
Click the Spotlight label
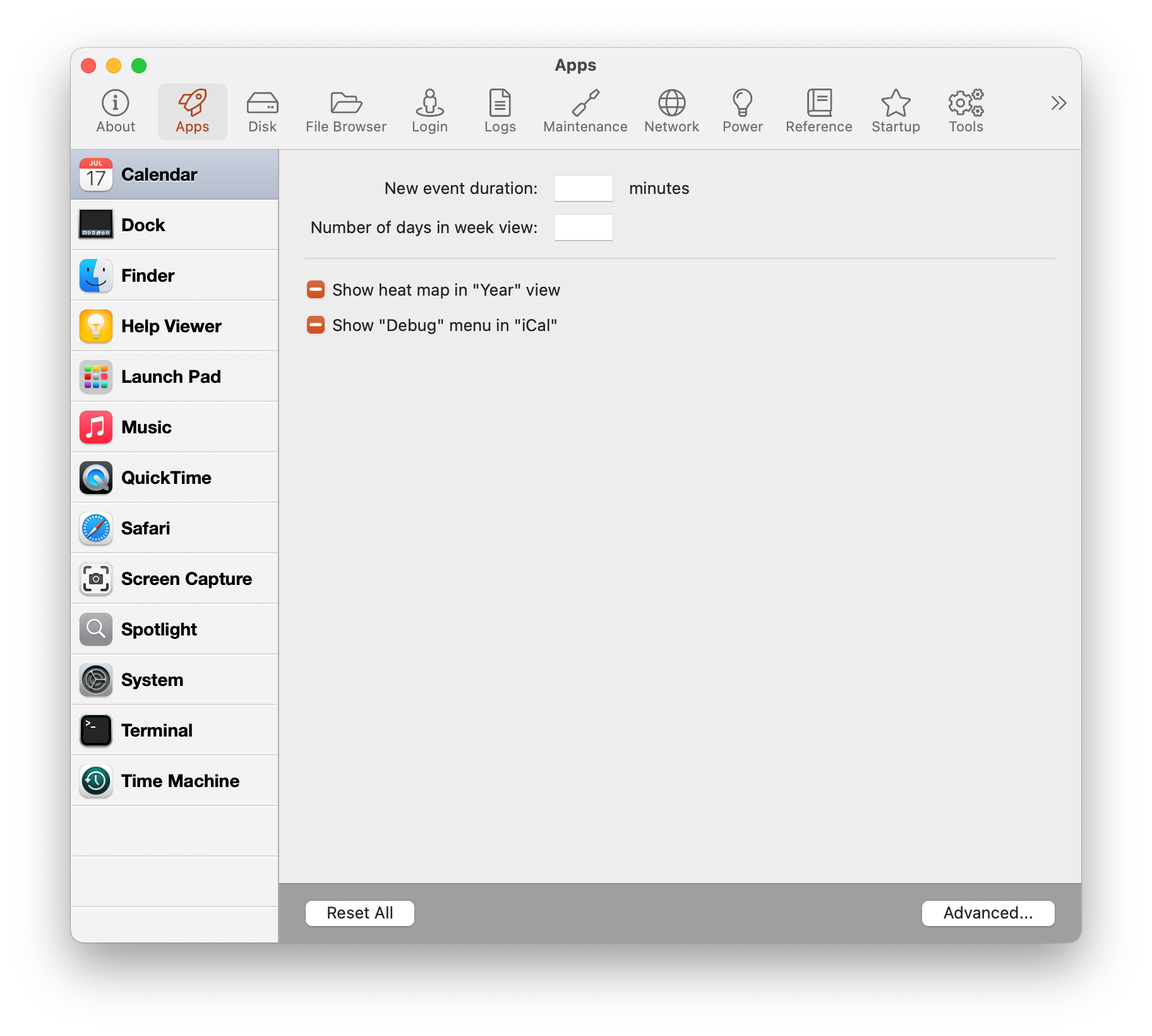[x=159, y=629]
